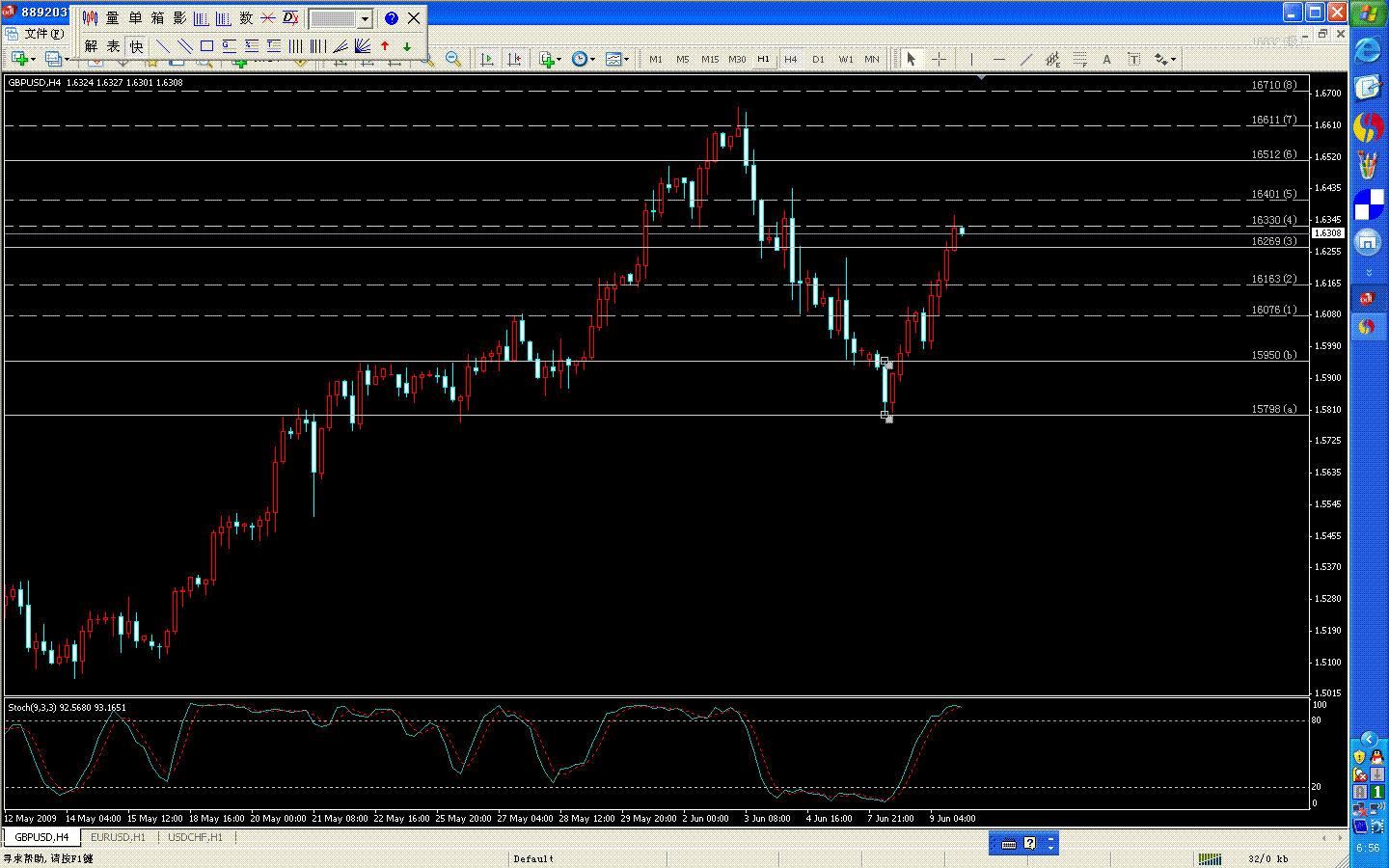Viewport: 1389px width, 868px height.
Task: Open the new chart dropdown button
Action: [22, 59]
